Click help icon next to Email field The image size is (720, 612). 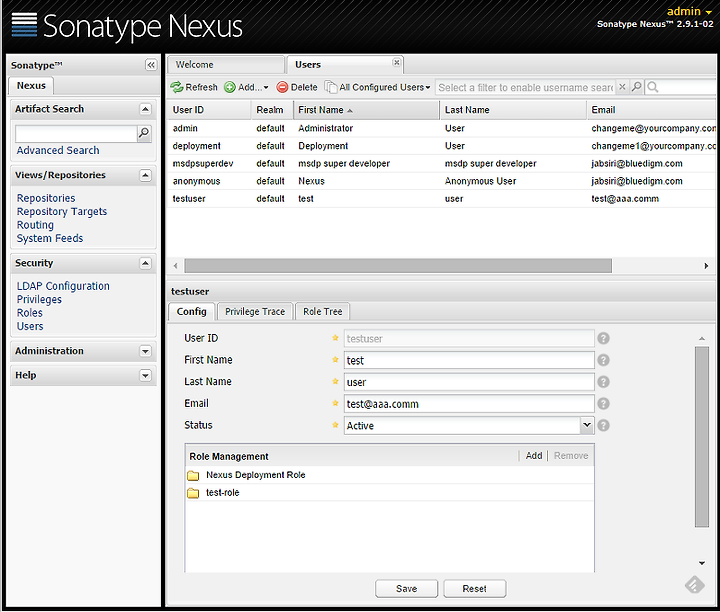(x=603, y=404)
